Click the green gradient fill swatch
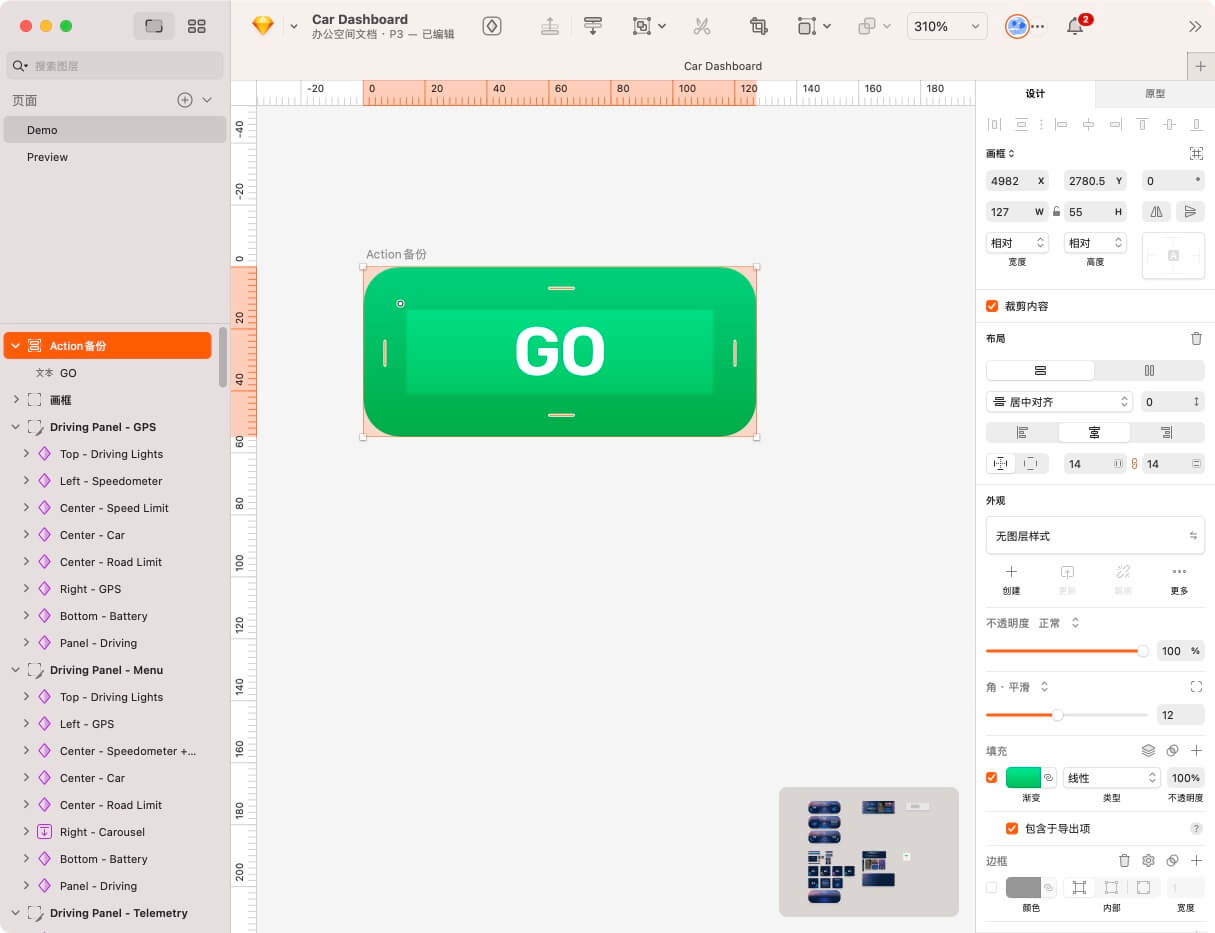Viewport: 1215px width, 933px height. (1023, 778)
